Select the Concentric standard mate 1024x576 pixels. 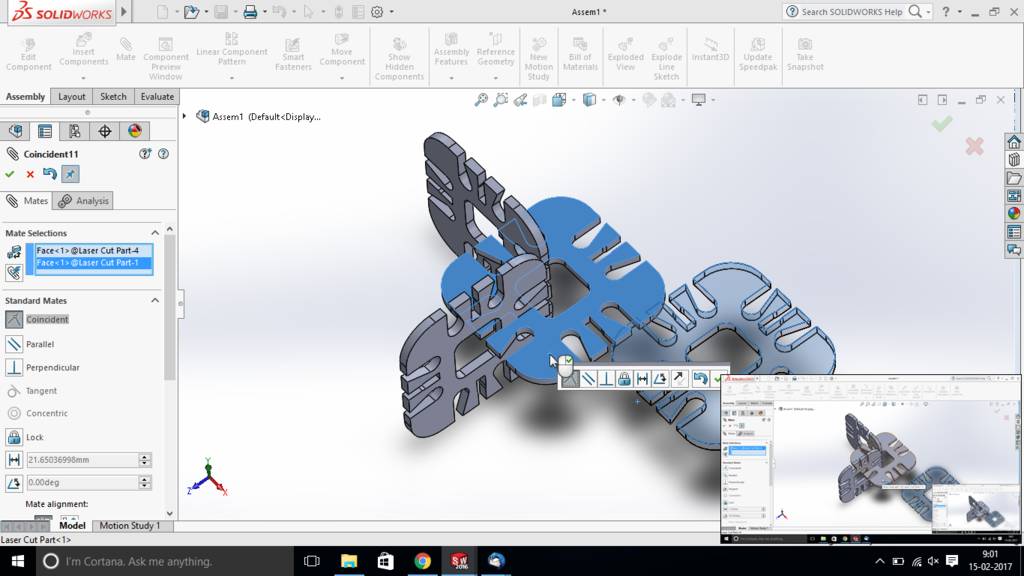pyautogui.click(x=37, y=413)
